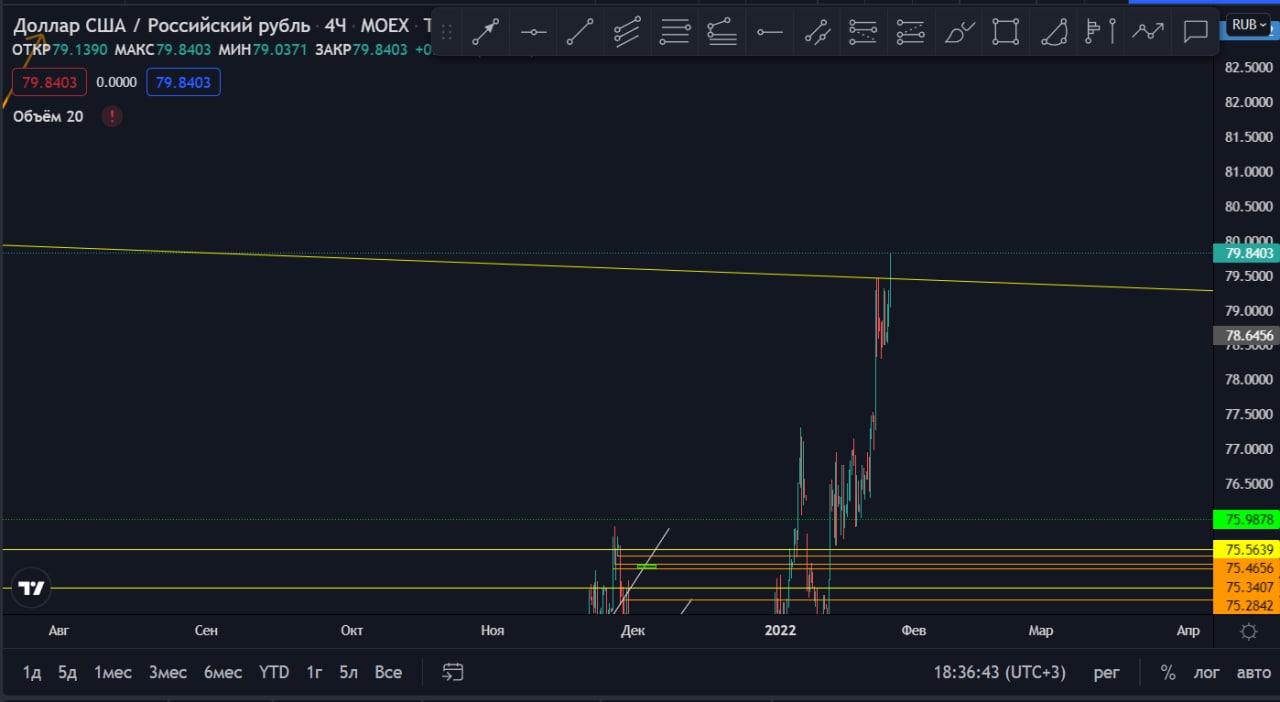Image resolution: width=1280 pixels, height=702 pixels.
Task: Select the Fibonacci retracement tool
Action: click(x=863, y=32)
